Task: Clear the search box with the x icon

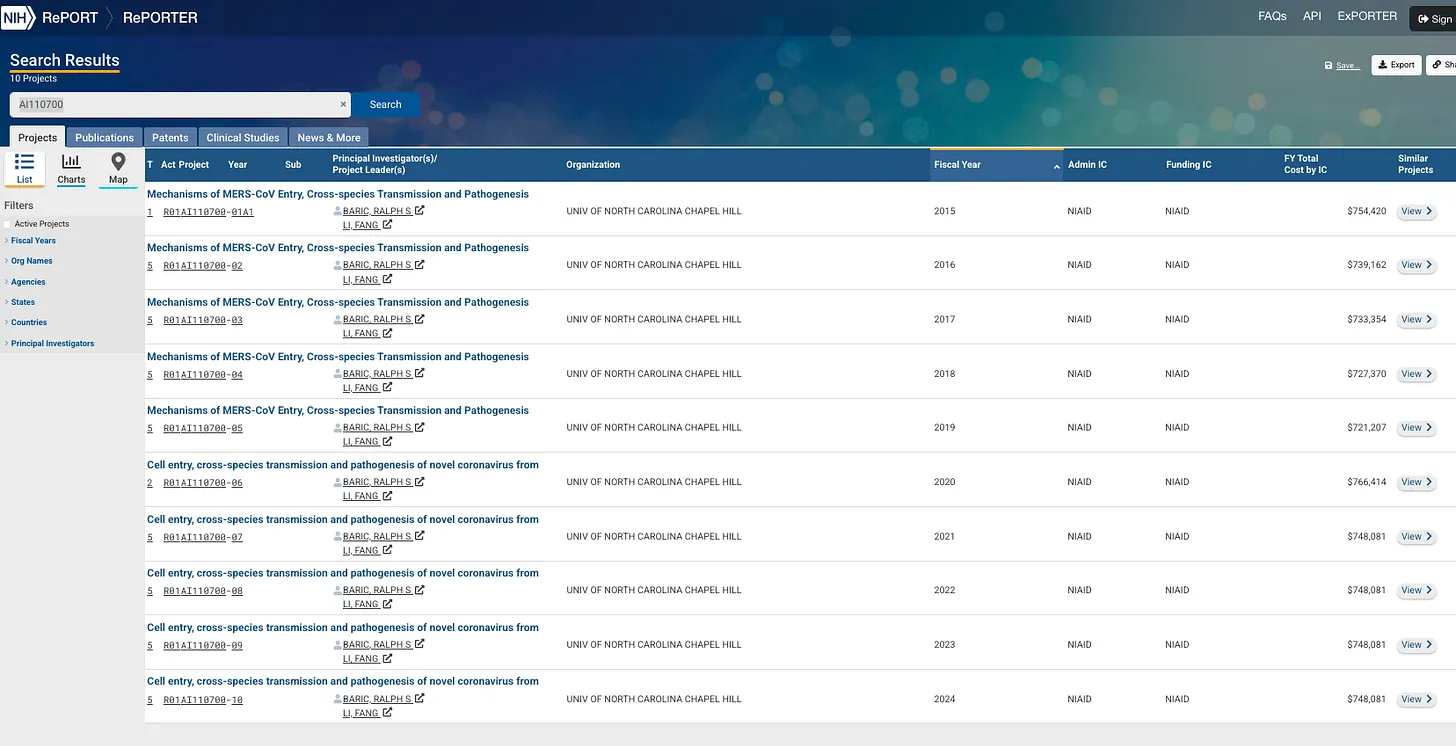Action: (x=343, y=104)
